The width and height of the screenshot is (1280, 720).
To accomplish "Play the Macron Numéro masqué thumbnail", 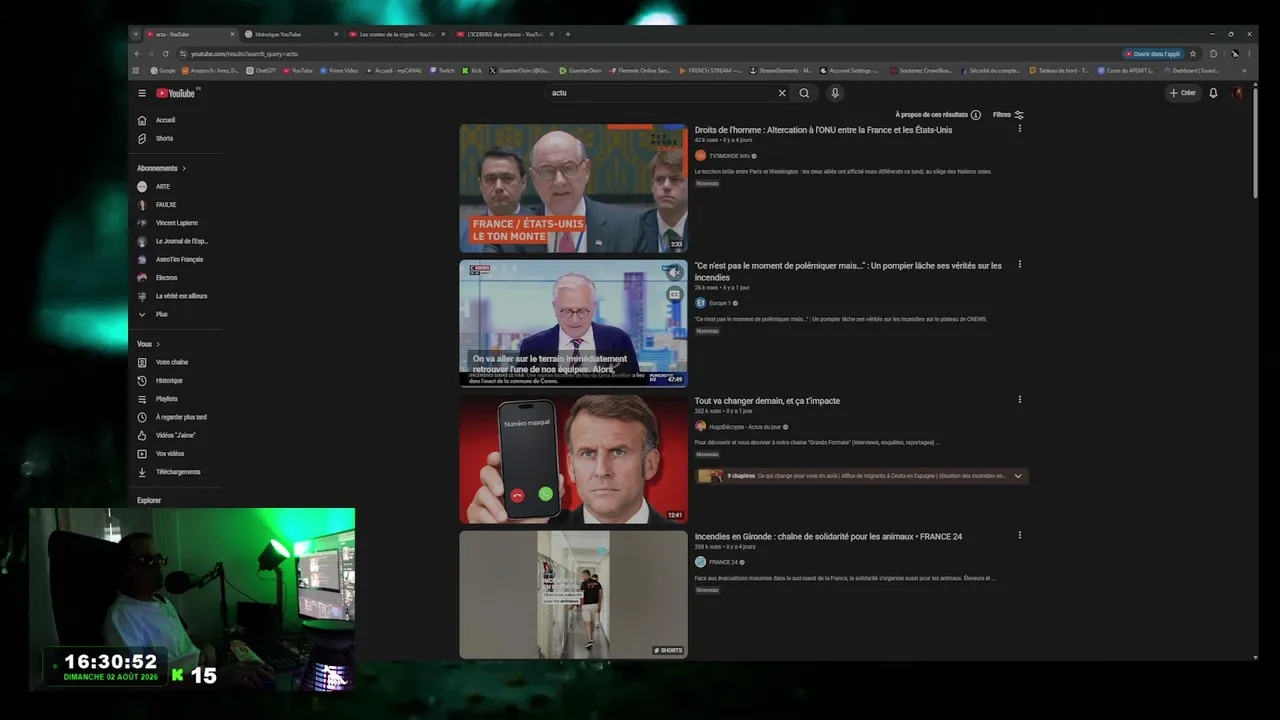I will (x=573, y=459).
